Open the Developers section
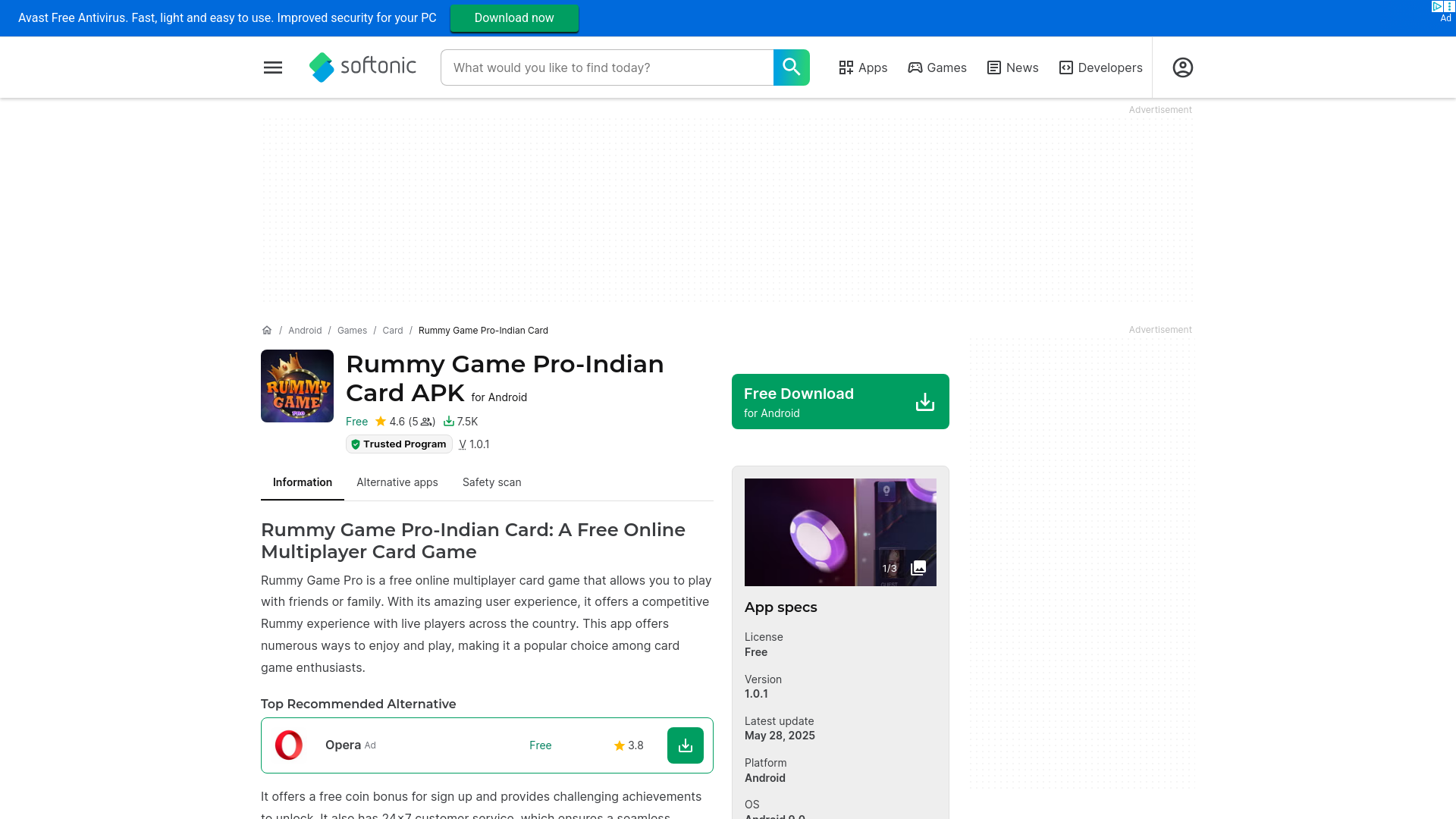The image size is (1456, 819). [x=1100, y=67]
